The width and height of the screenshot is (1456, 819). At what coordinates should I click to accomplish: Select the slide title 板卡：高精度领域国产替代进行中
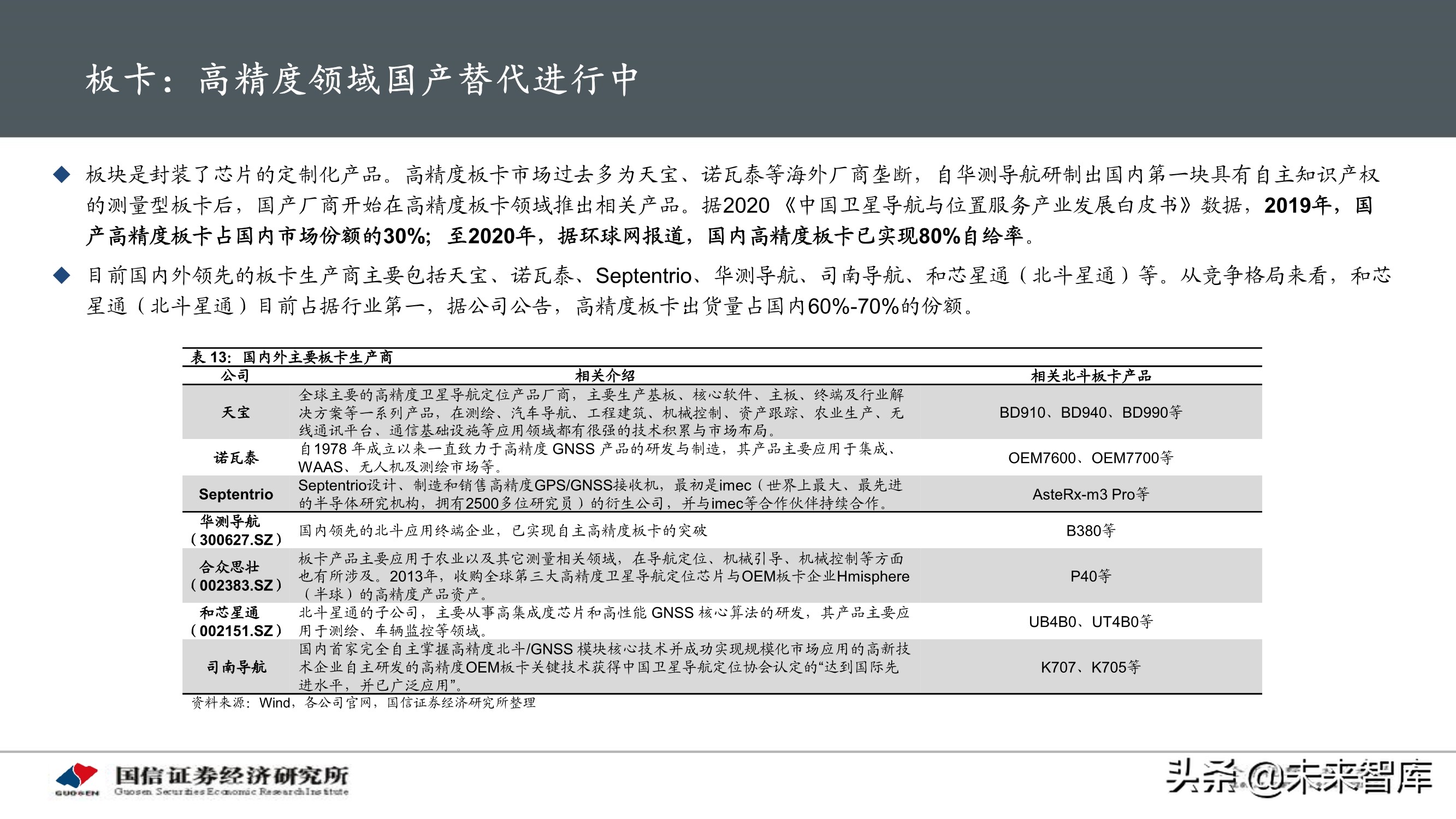[x=362, y=80]
